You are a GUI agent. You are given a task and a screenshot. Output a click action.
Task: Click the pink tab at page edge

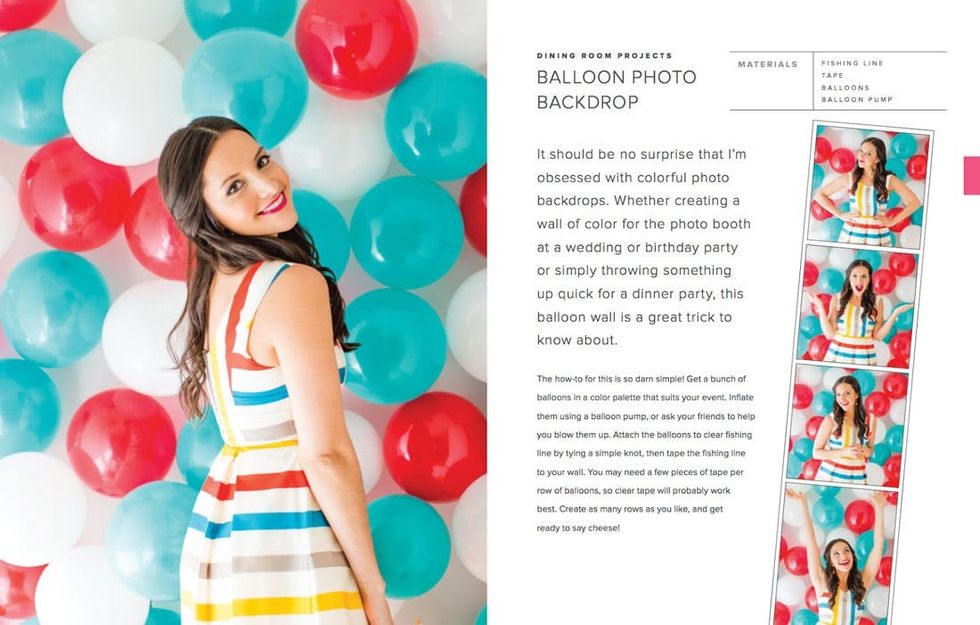click(x=972, y=176)
